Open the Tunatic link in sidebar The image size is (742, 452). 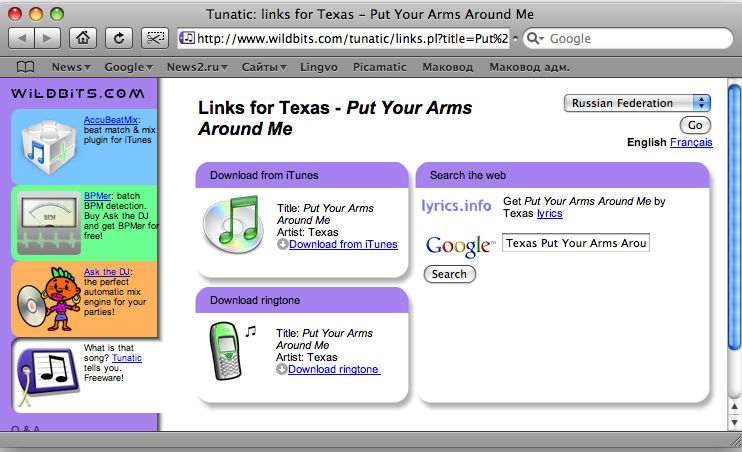point(126,358)
